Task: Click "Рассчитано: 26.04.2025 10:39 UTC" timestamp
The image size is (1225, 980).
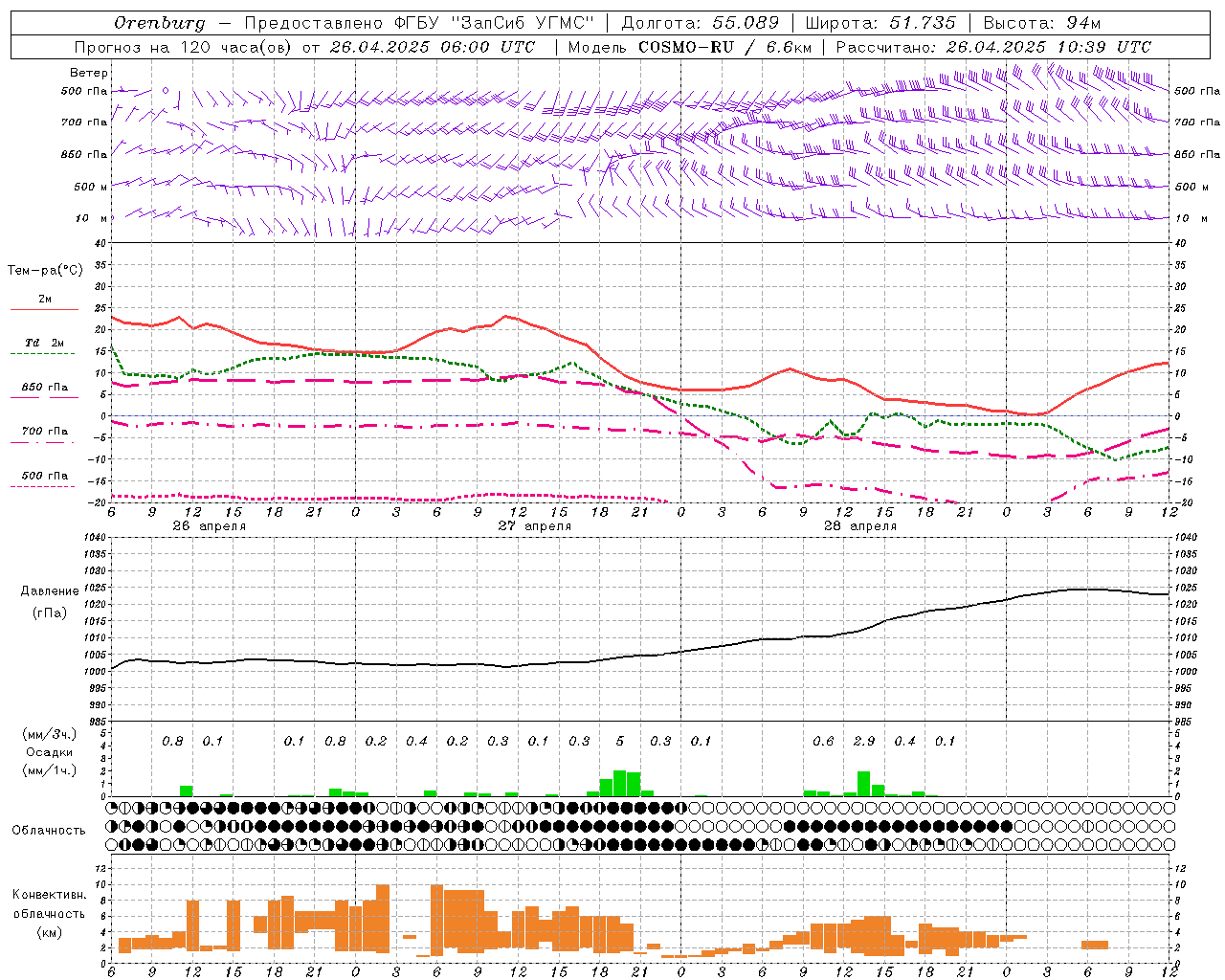Action: pos(993,47)
